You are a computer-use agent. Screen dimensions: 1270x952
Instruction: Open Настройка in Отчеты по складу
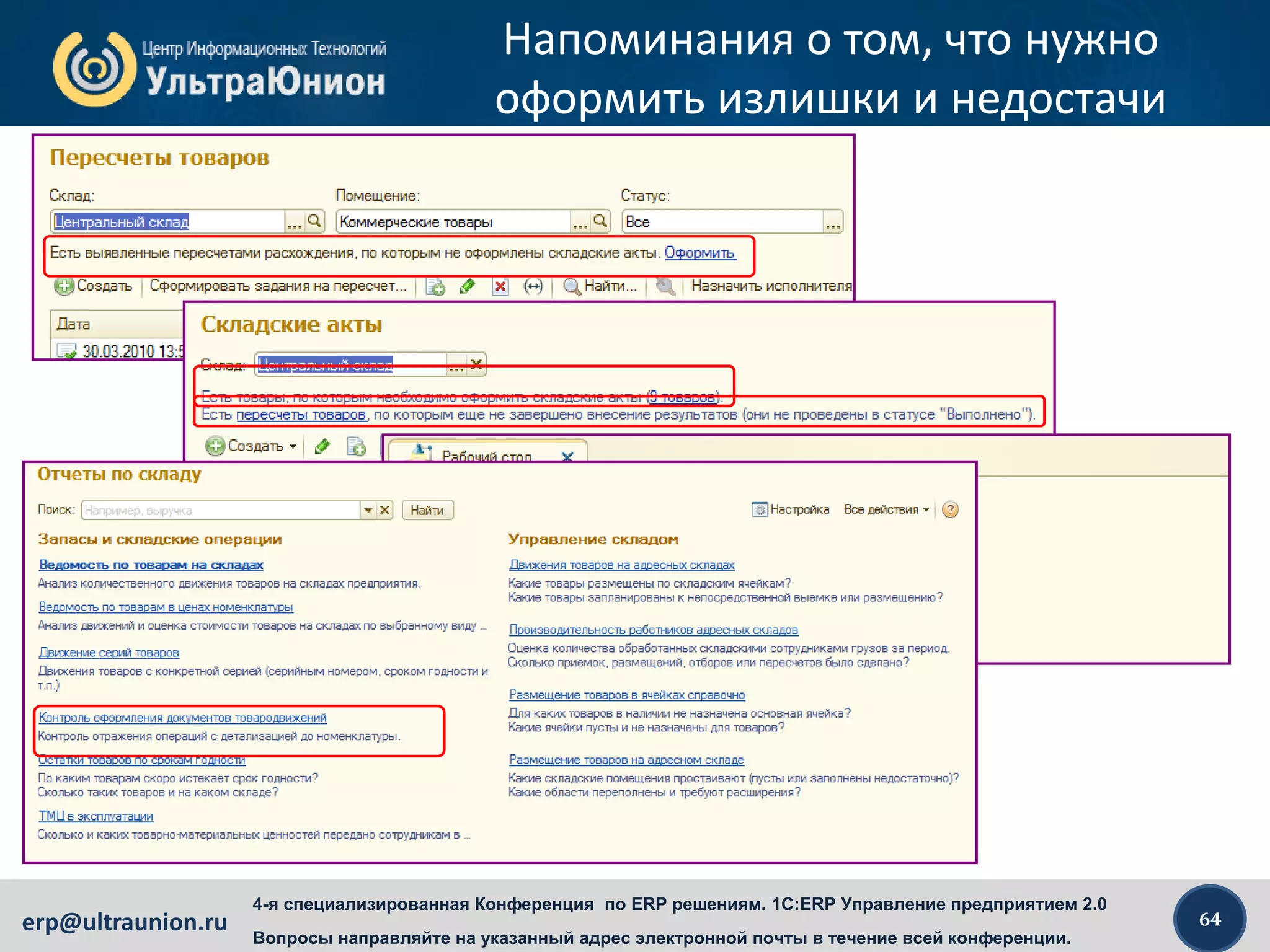(791, 509)
